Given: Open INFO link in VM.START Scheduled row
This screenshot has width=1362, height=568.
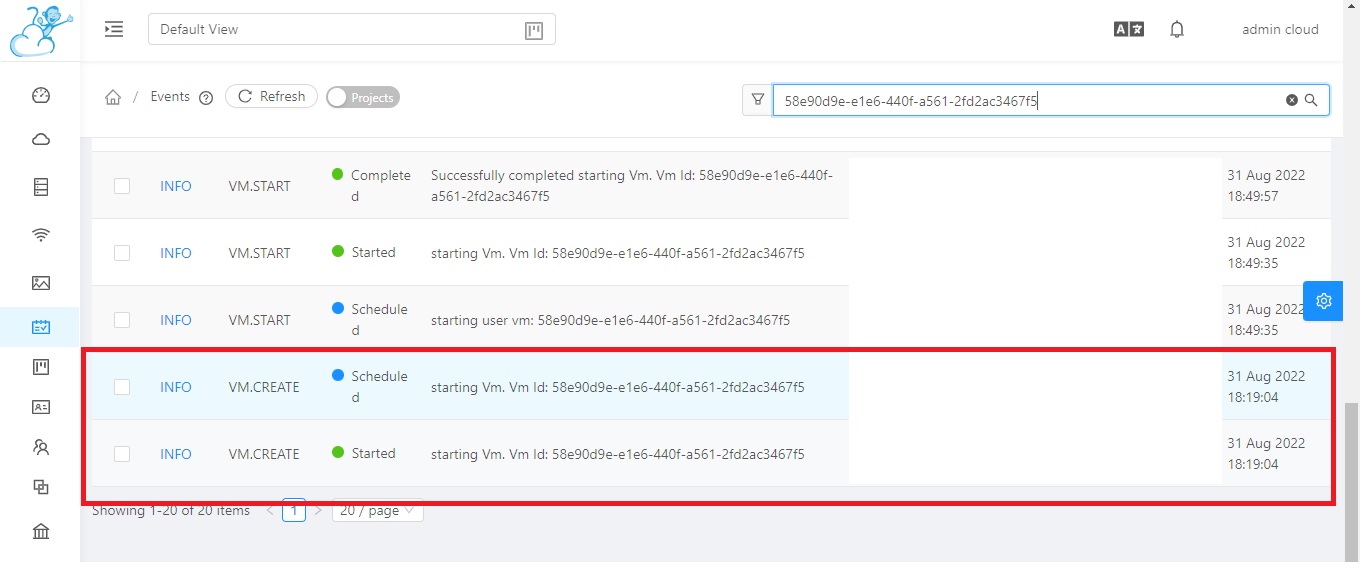Looking at the screenshot, I should pyautogui.click(x=176, y=320).
